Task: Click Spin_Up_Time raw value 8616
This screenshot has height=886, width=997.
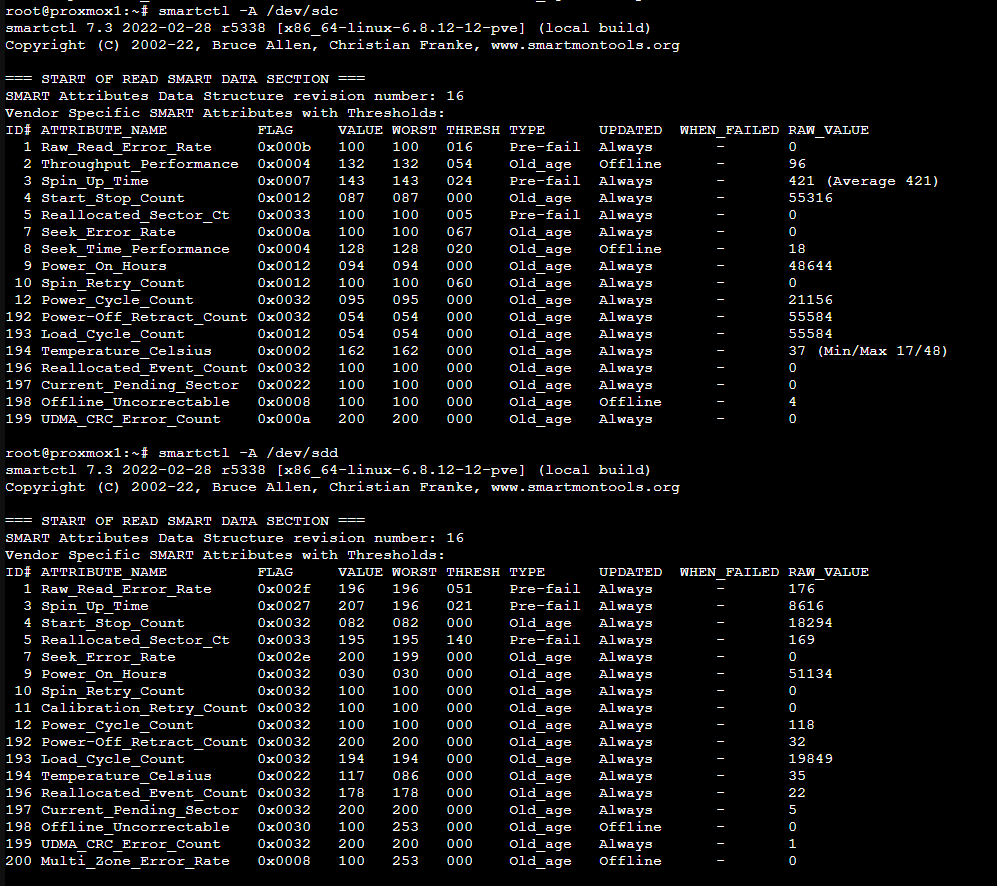Action: tap(806, 606)
